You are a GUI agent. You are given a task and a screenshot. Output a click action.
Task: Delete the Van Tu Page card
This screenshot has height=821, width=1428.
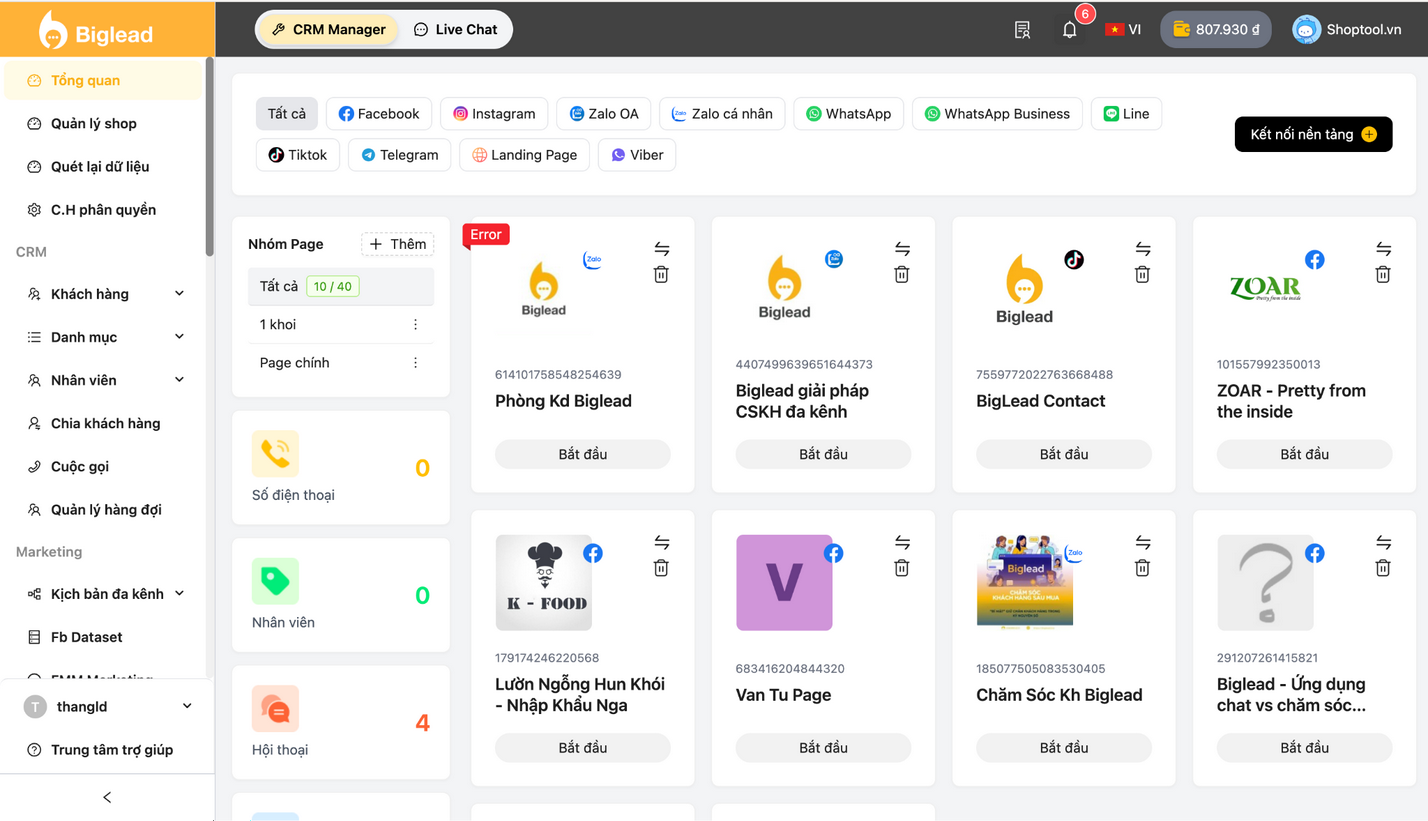tap(902, 568)
